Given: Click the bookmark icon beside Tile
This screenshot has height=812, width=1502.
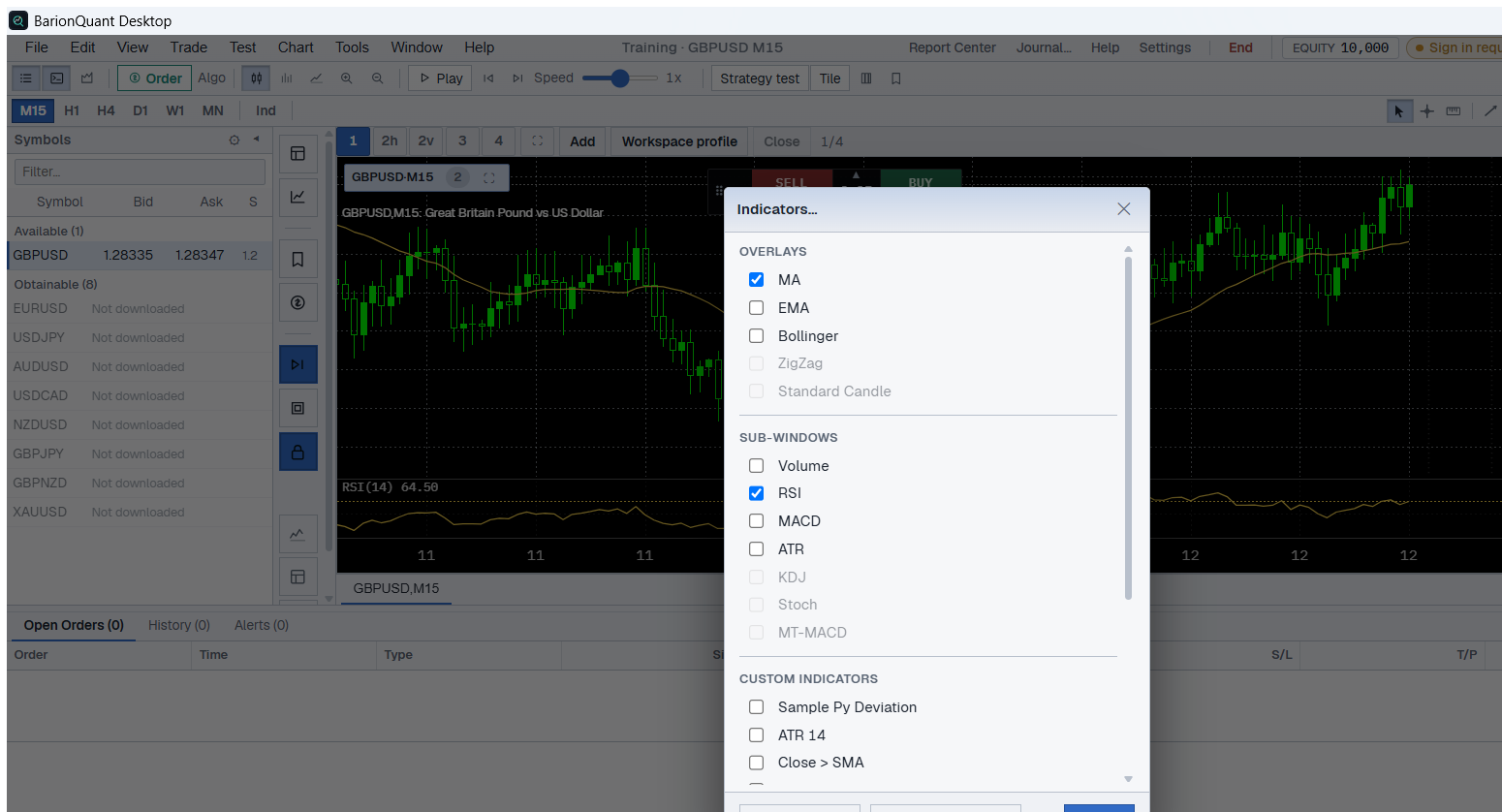Looking at the screenshot, I should [x=896, y=78].
